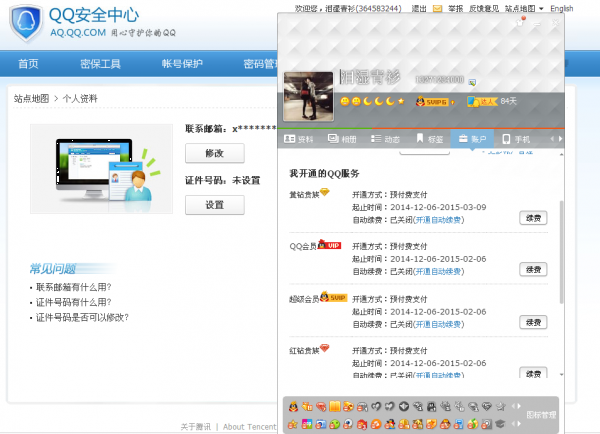Click the yellow diamond icon next to 黄钻贵族
The width and height of the screenshot is (600, 434).
325,192
